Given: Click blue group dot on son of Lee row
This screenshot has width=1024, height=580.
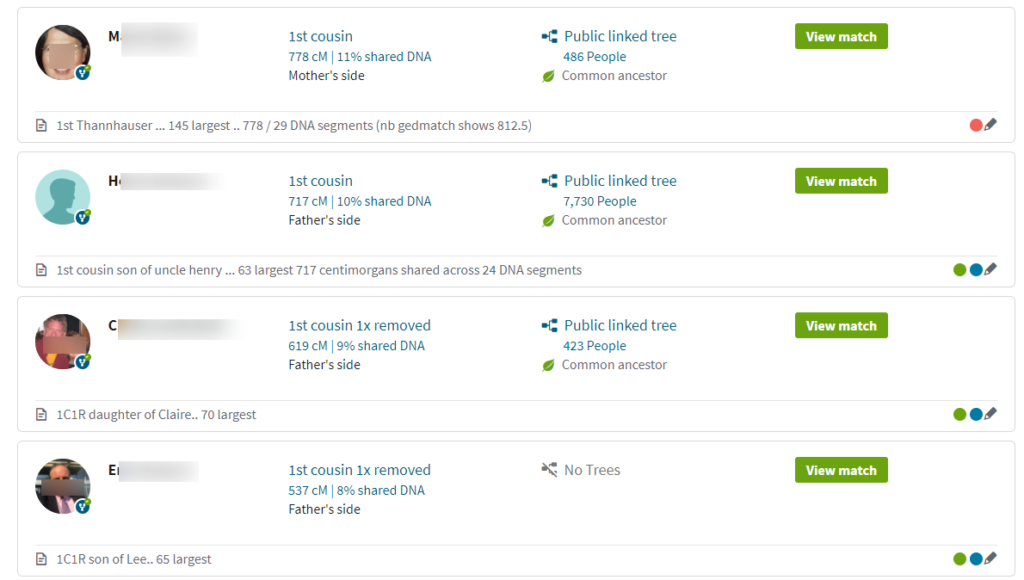Looking at the screenshot, I should pyautogui.click(x=976, y=559).
